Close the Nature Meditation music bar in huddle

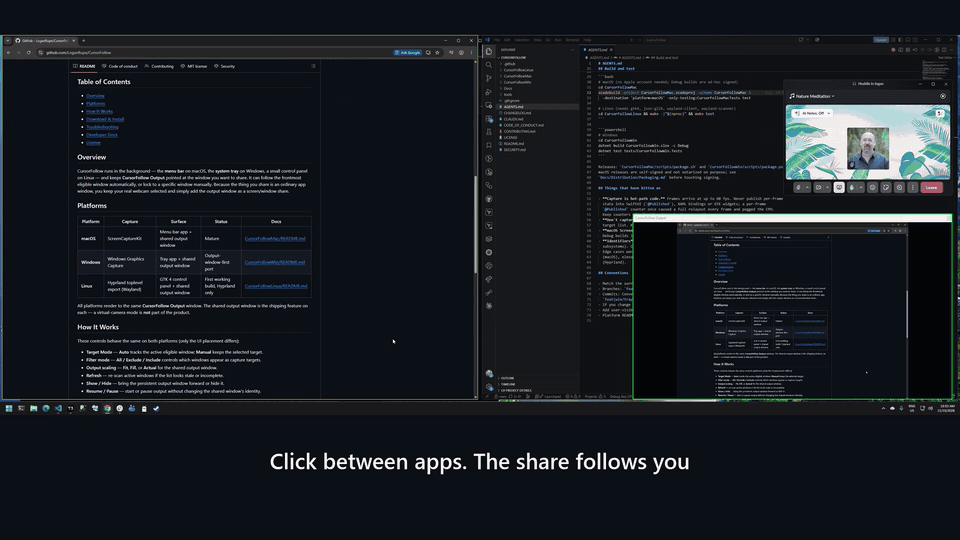[x=943, y=96]
